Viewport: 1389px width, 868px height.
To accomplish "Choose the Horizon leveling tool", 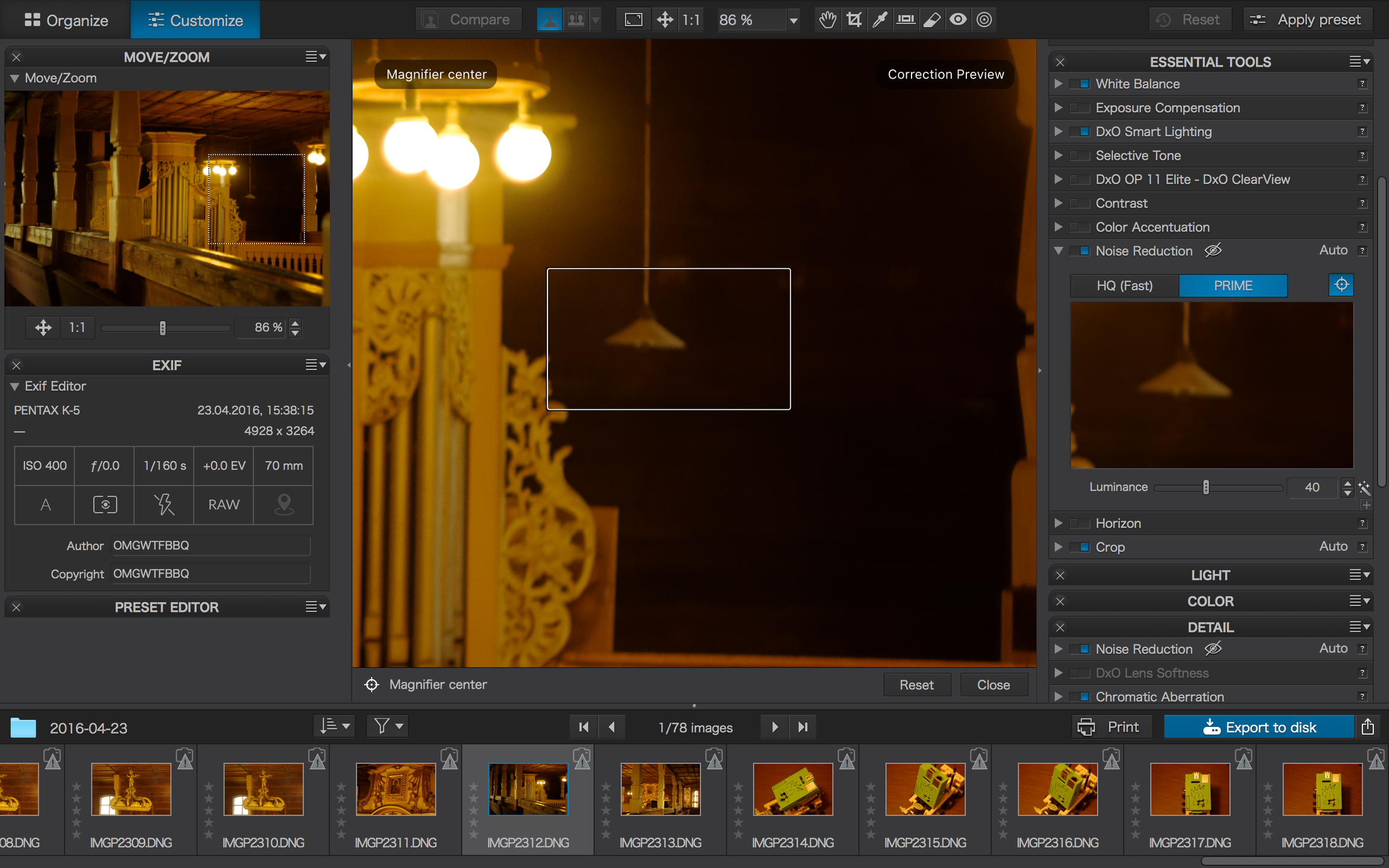I will 906,20.
